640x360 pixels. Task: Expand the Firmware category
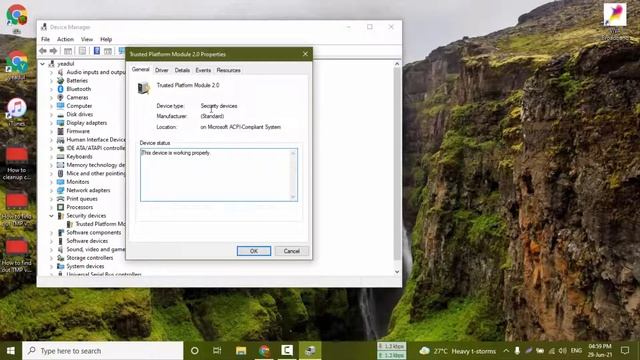click(x=51, y=131)
